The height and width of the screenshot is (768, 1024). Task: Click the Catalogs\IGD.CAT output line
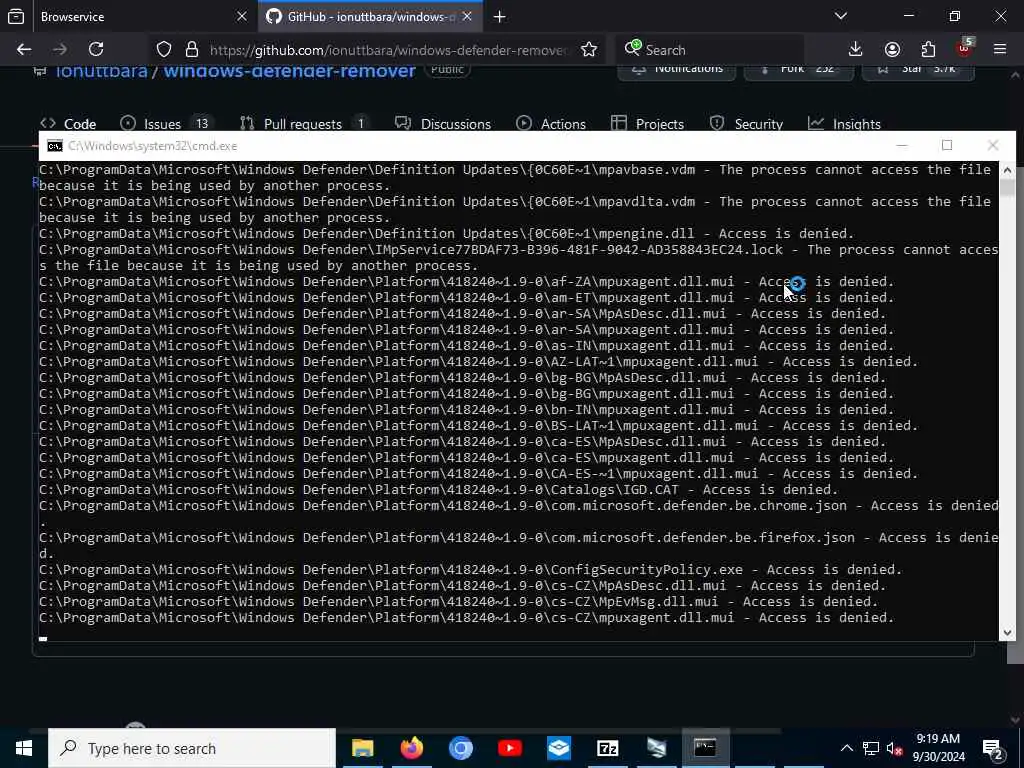(438, 490)
